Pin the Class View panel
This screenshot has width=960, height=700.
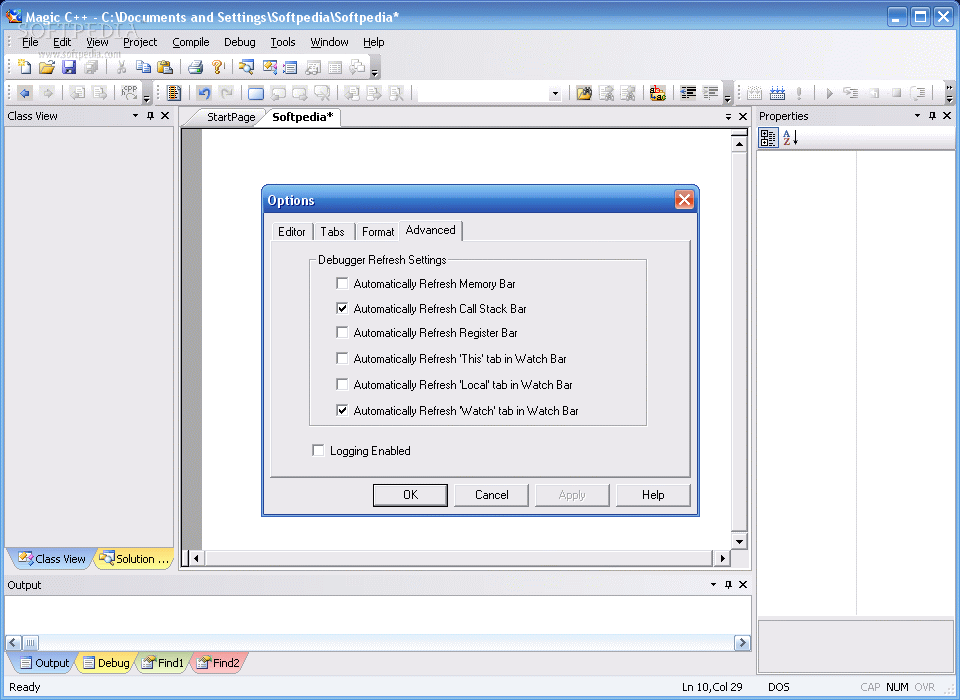pyautogui.click(x=151, y=115)
